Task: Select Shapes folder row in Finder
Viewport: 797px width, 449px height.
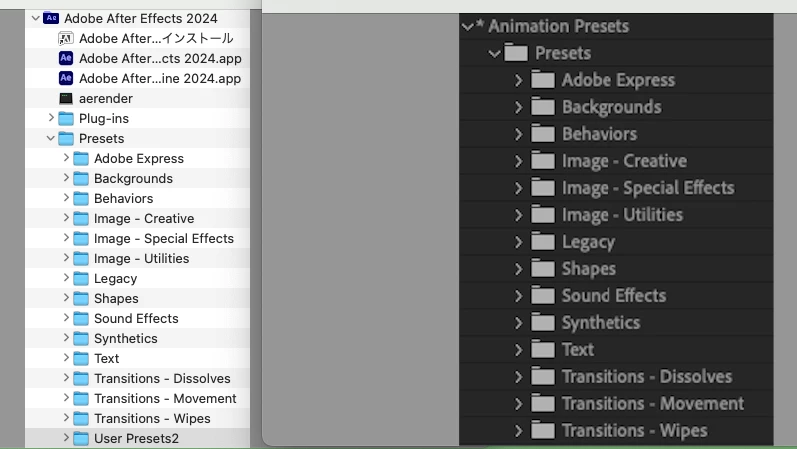Action: tap(116, 298)
